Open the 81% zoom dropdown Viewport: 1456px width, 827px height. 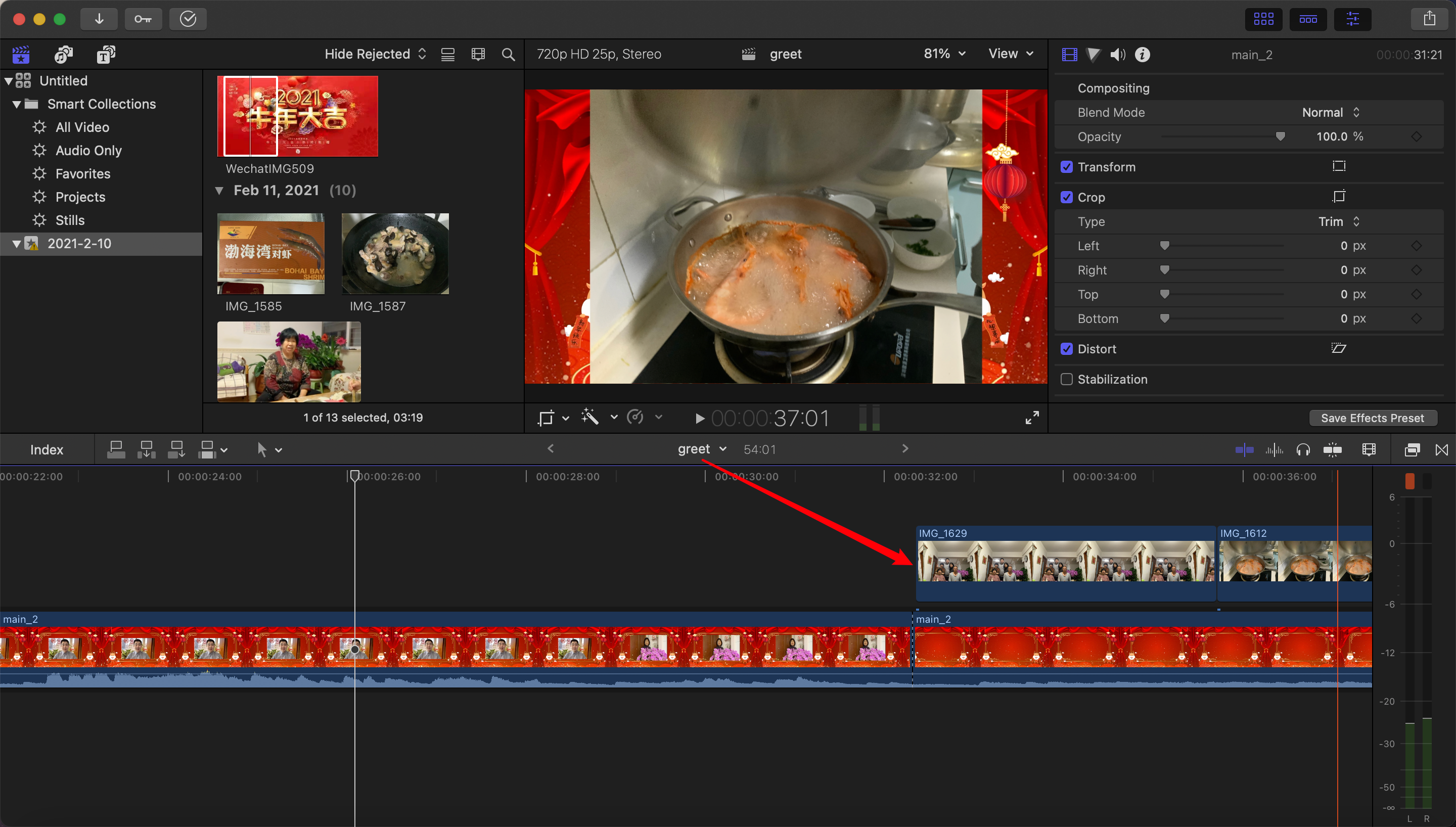coord(944,54)
